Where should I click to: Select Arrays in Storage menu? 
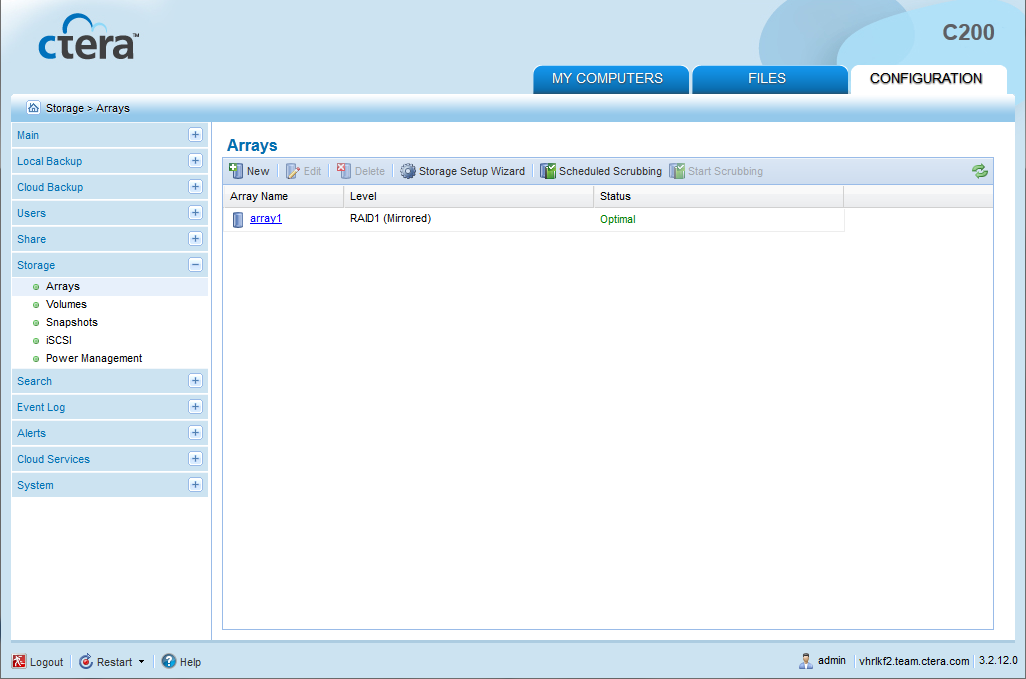tap(63, 287)
